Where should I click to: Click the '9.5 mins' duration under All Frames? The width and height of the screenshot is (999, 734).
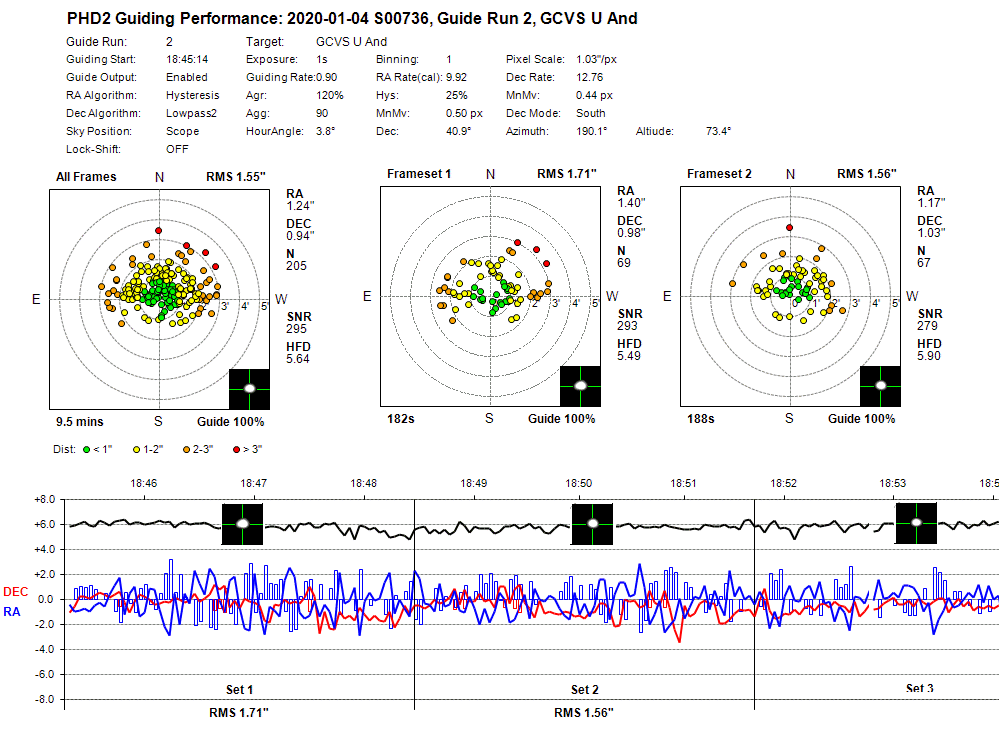pyautogui.click(x=80, y=421)
